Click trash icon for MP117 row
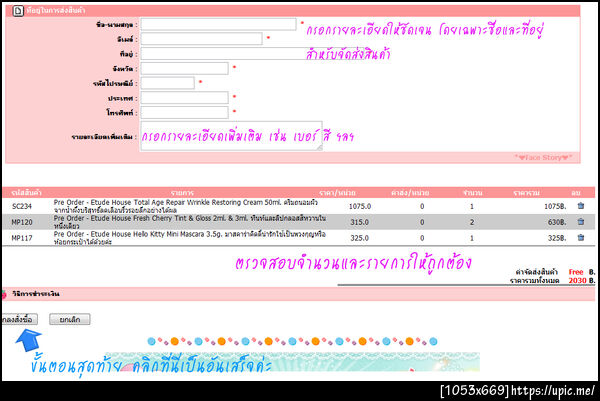 pyautogui.click(x=580, y=238)
